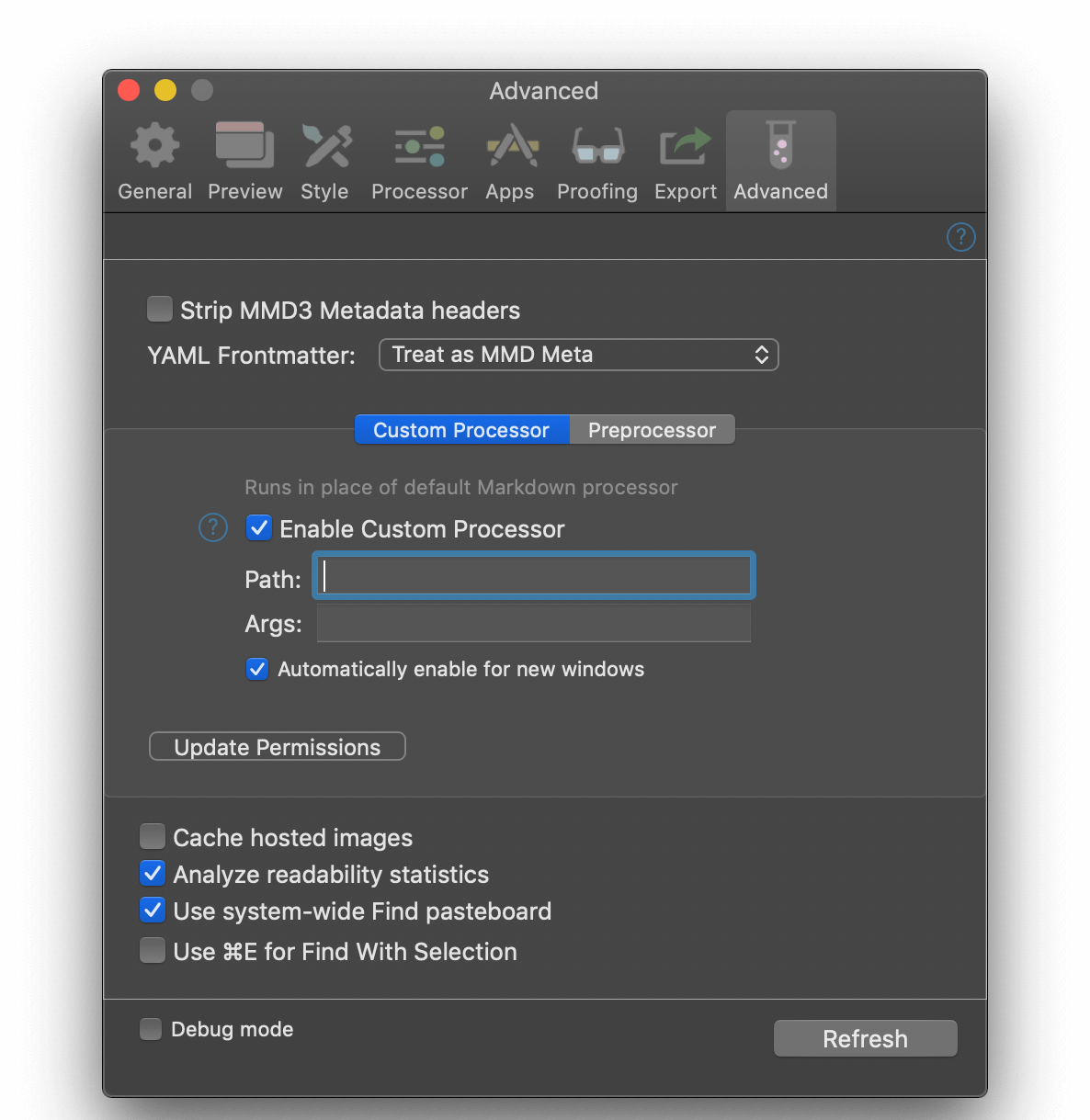Select the Proofing glasses icon
Screen dimensions: 1090x1120
(598, 146)
